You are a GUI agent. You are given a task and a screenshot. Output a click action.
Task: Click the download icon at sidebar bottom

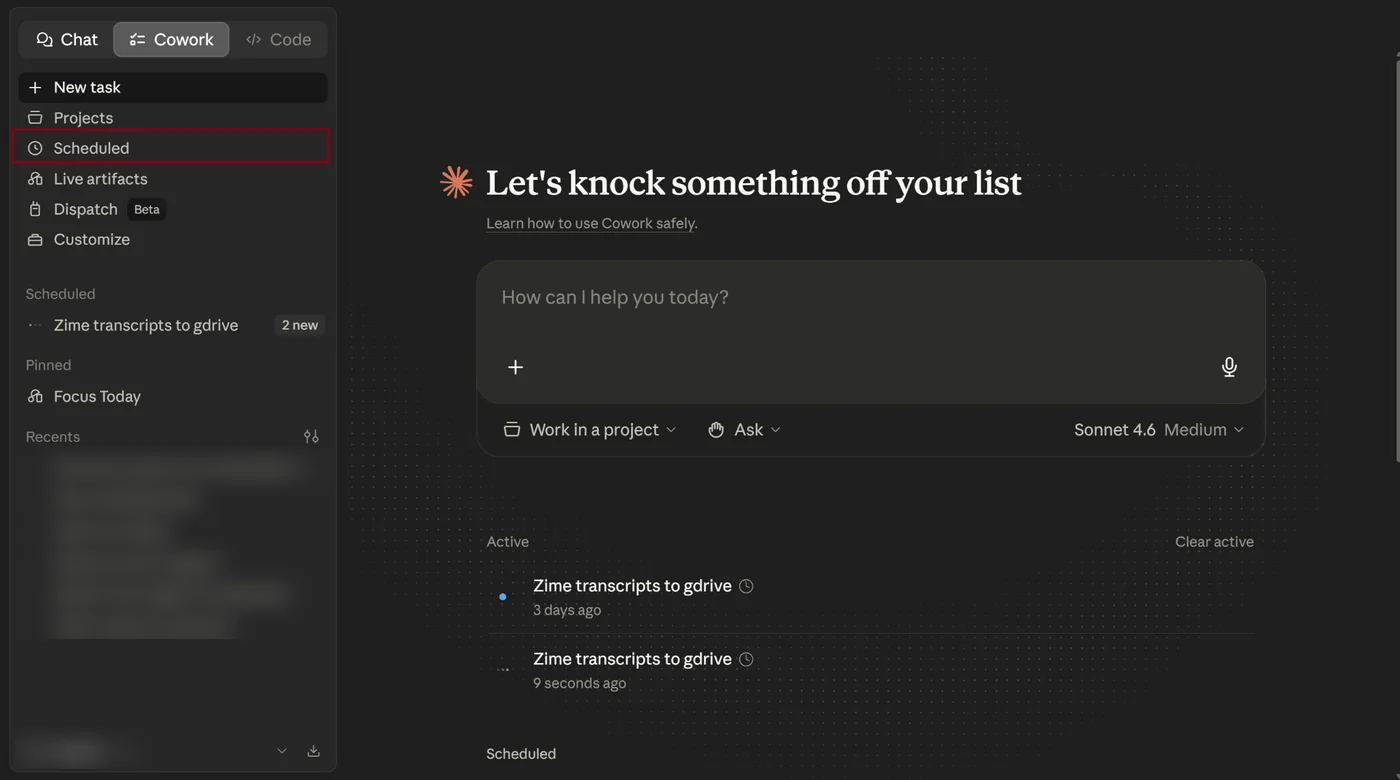[313, 751]
